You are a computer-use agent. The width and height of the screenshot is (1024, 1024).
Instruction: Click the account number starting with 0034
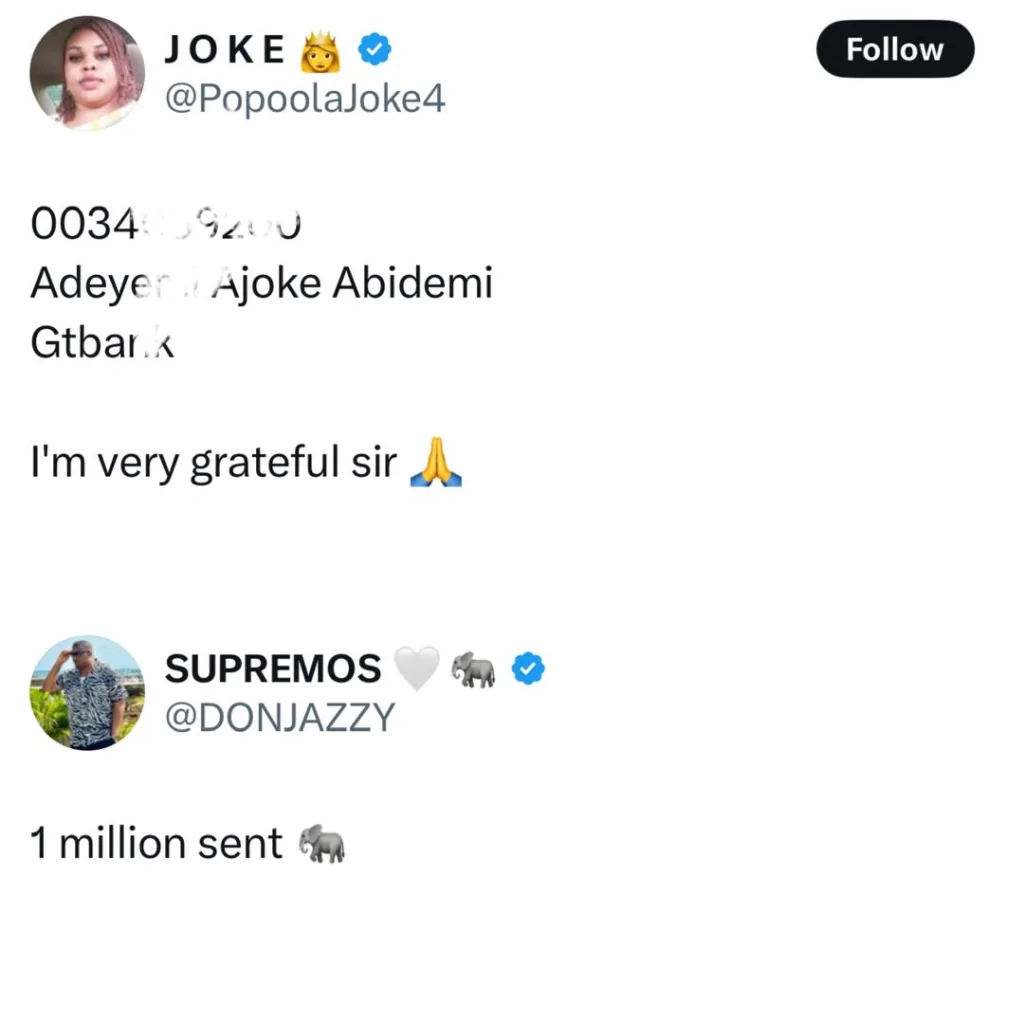(165, 224)
